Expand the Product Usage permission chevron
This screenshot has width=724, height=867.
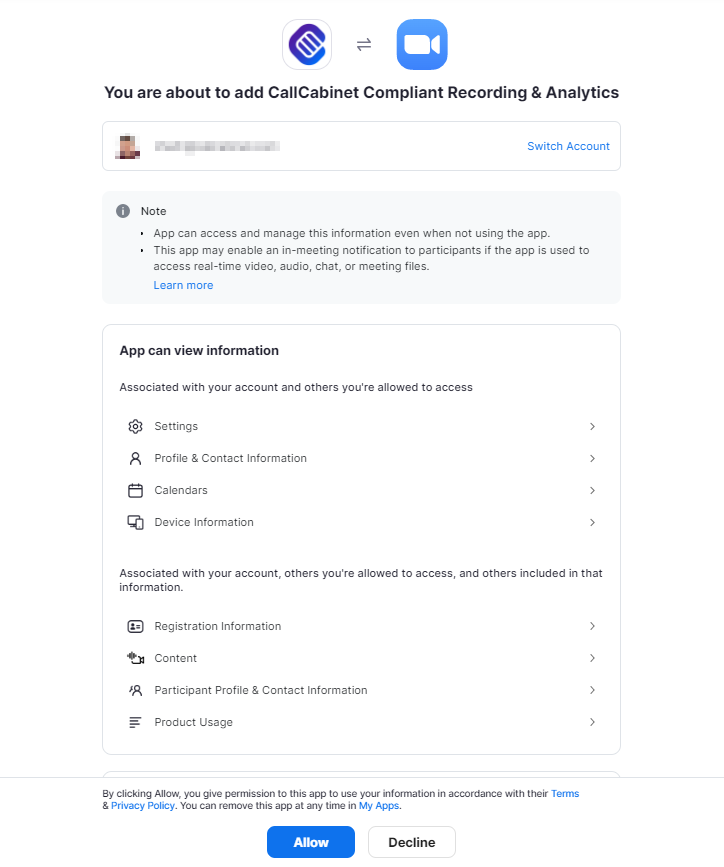592,722
